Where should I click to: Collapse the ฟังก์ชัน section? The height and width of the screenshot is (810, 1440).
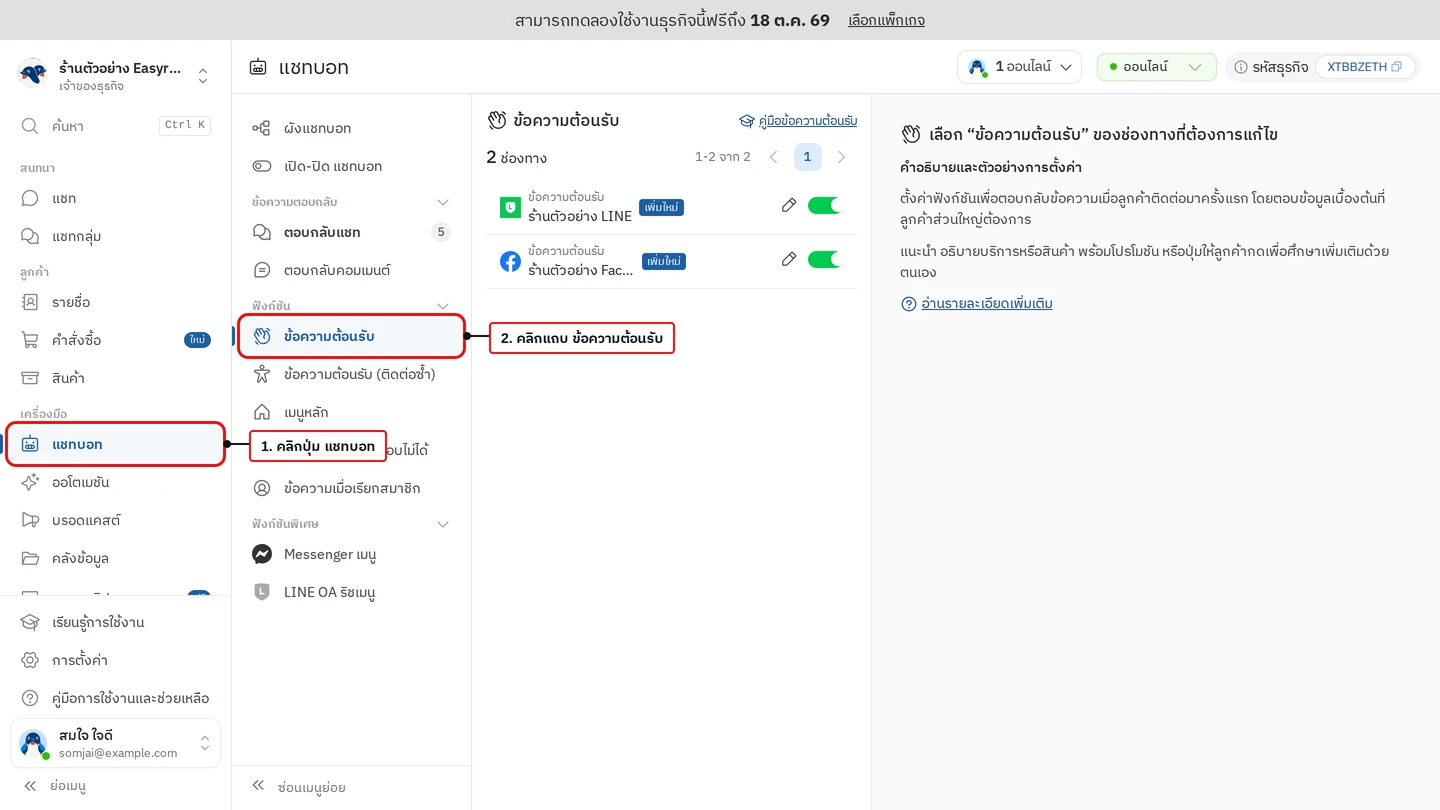click(x=443, y=306)
